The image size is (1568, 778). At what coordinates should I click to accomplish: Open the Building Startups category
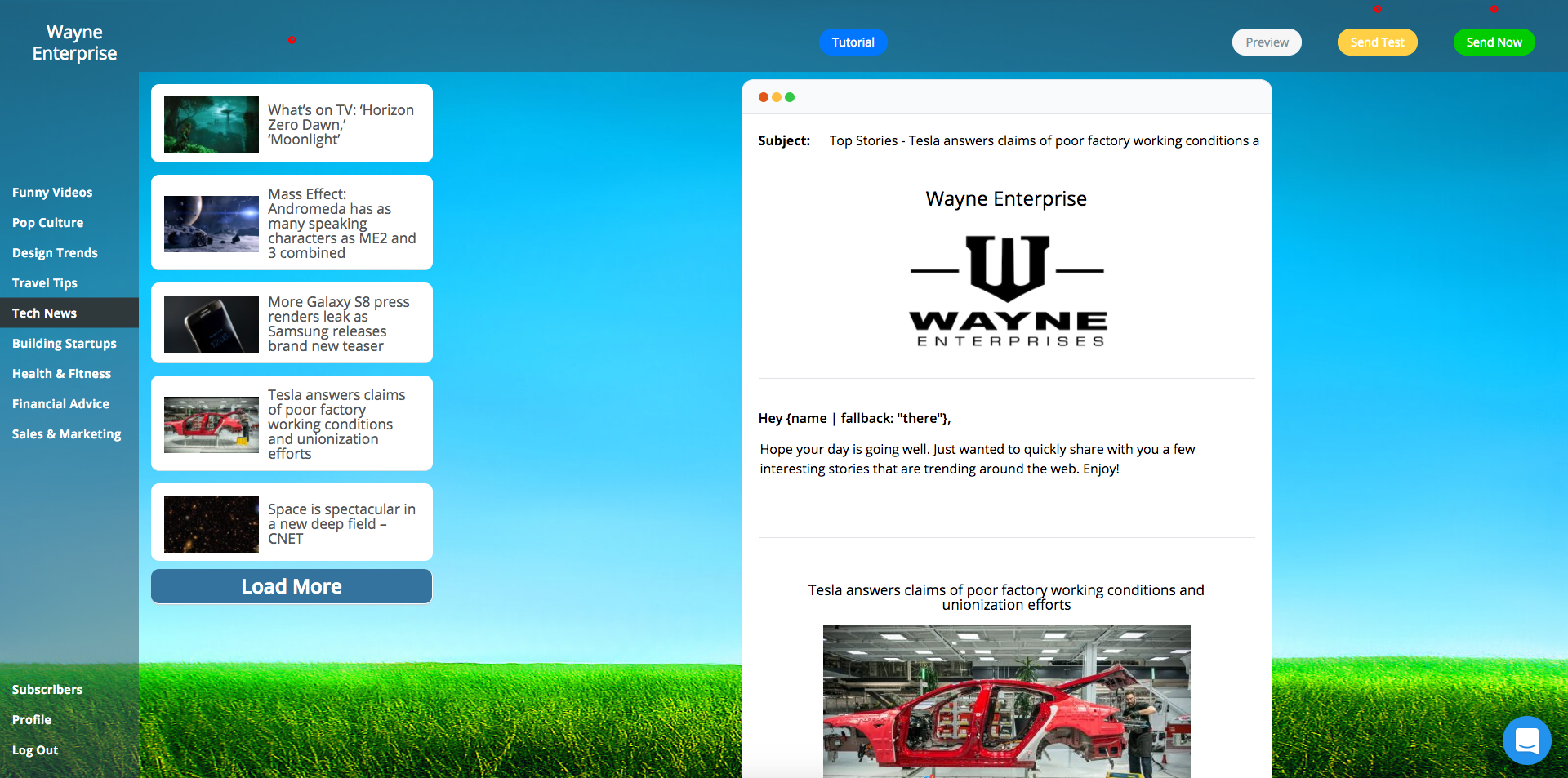tap(64, 344)
